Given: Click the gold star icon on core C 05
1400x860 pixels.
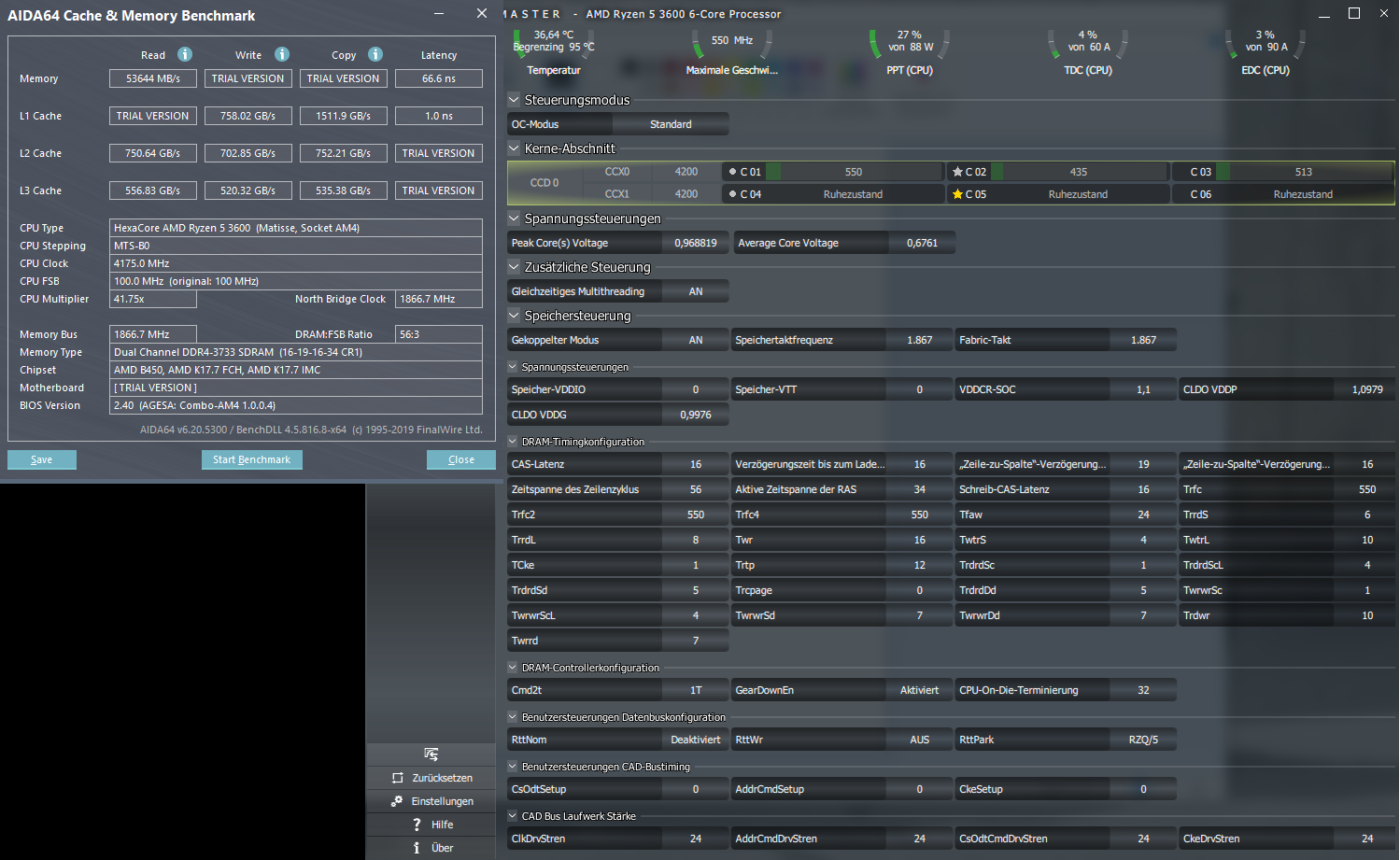Looking at the screenshot, I should (x=957, y=194).
